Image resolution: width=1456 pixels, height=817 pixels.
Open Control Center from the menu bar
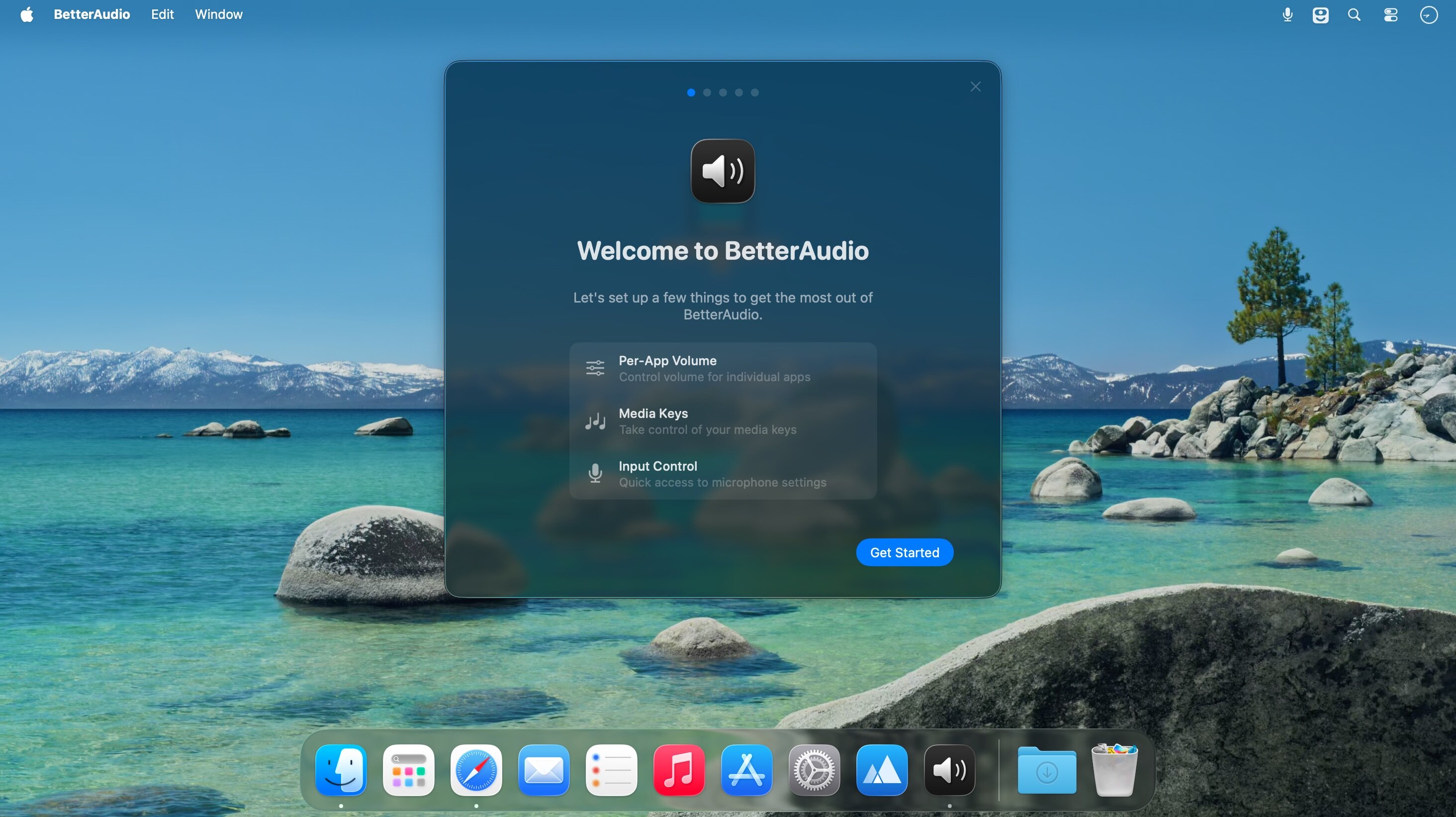pyautogui.click(x=1391, y=15)
